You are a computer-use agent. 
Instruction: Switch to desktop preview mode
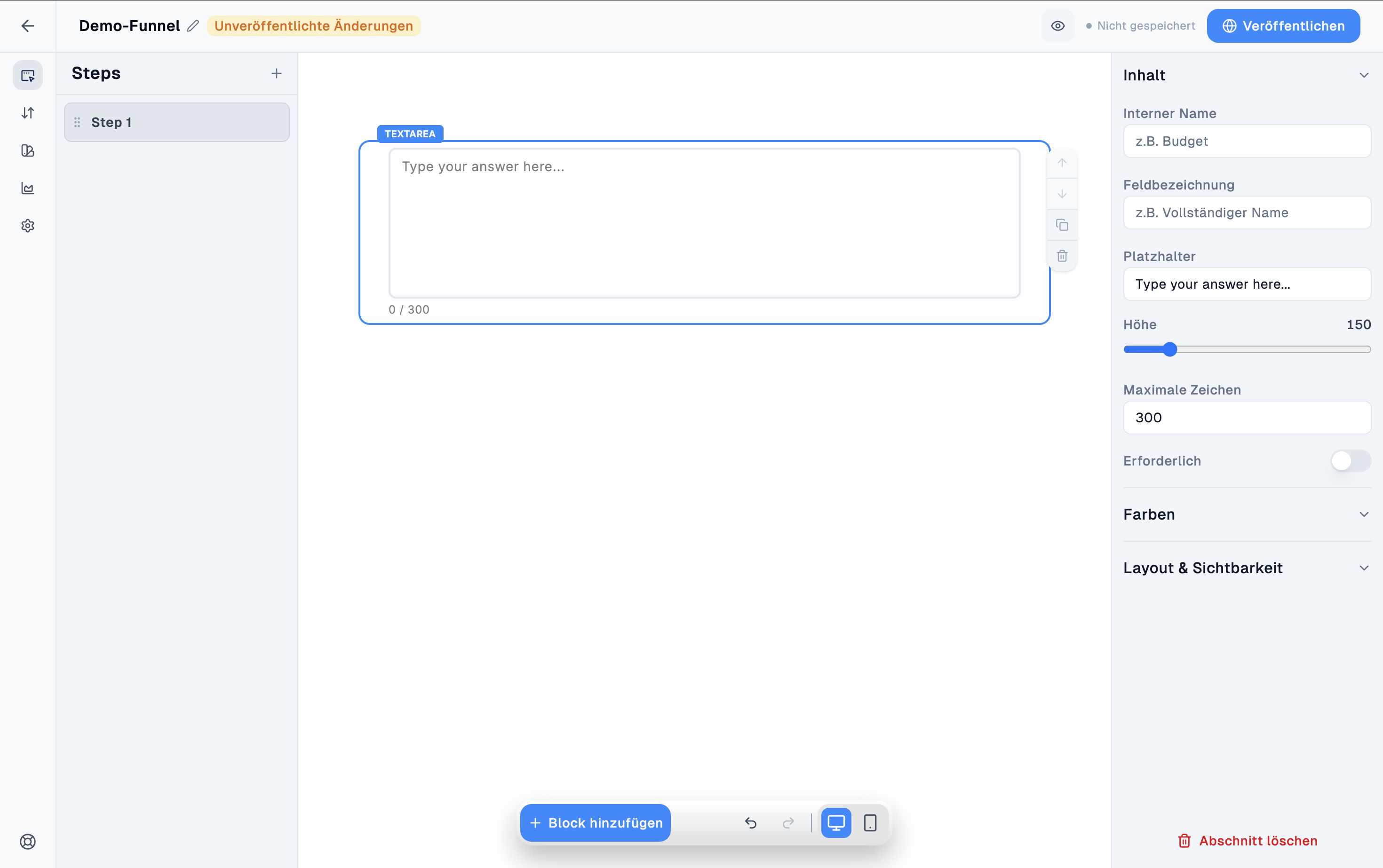[x=835, y=823]
